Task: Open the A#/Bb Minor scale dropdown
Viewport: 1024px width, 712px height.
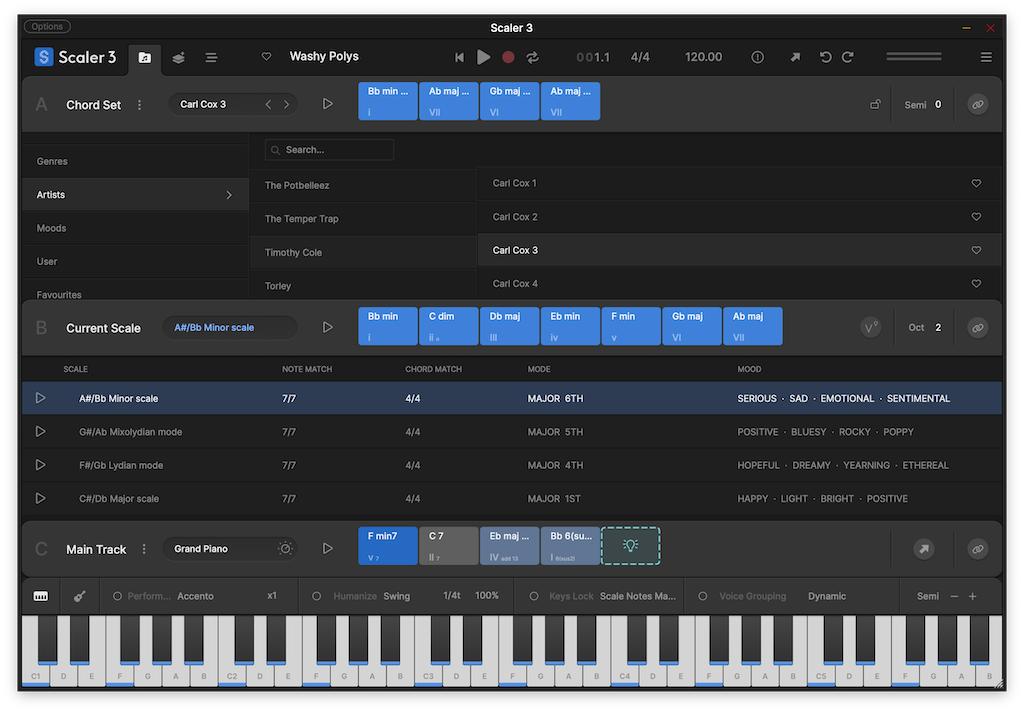Action: pyautogui.click(x=230, y=327)
